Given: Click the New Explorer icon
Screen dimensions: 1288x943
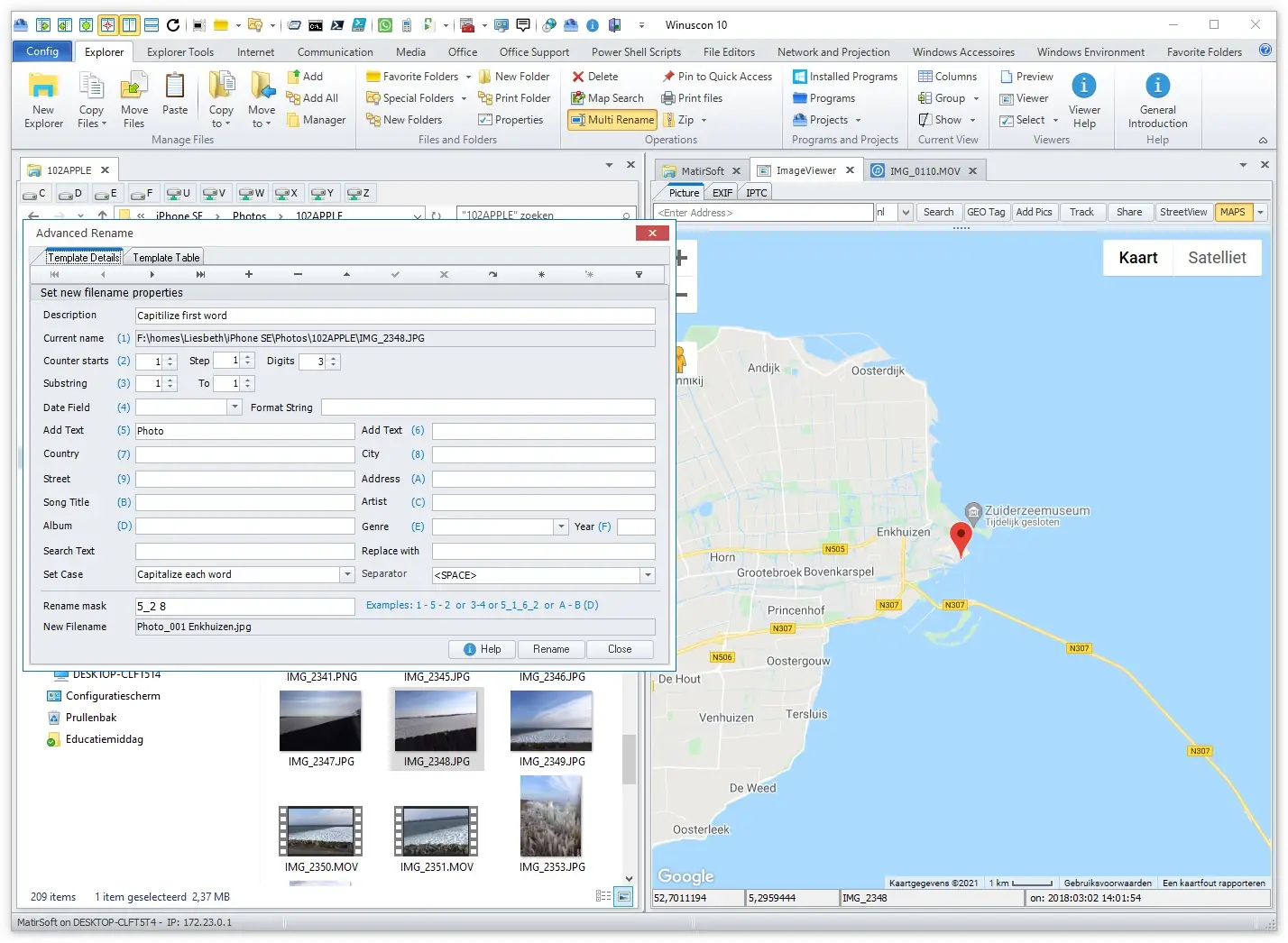Looking at the screenshot, I should click(43, 100).
